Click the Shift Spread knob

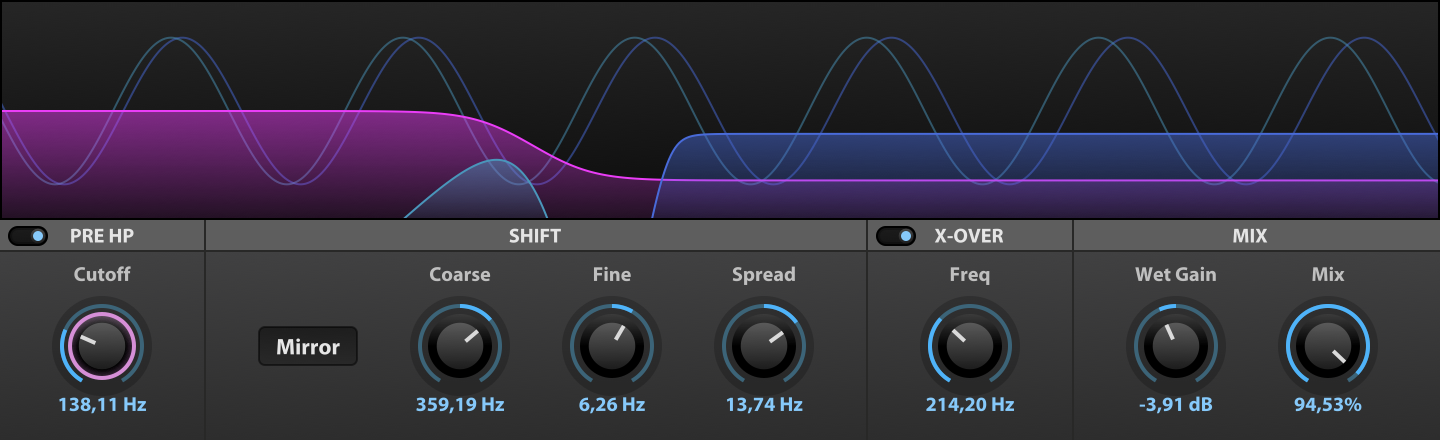tap(764, 346)
